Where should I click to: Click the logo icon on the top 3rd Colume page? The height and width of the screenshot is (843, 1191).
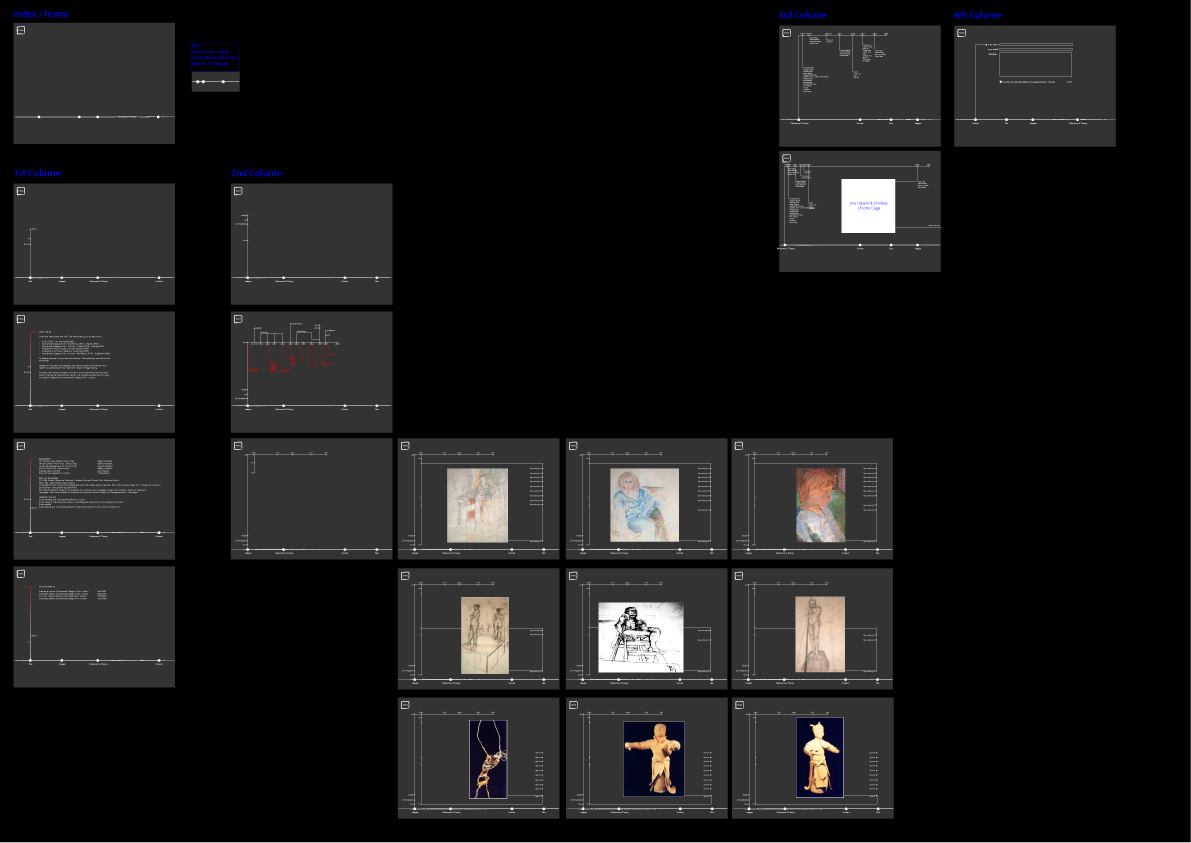click(x=786, y=33)
